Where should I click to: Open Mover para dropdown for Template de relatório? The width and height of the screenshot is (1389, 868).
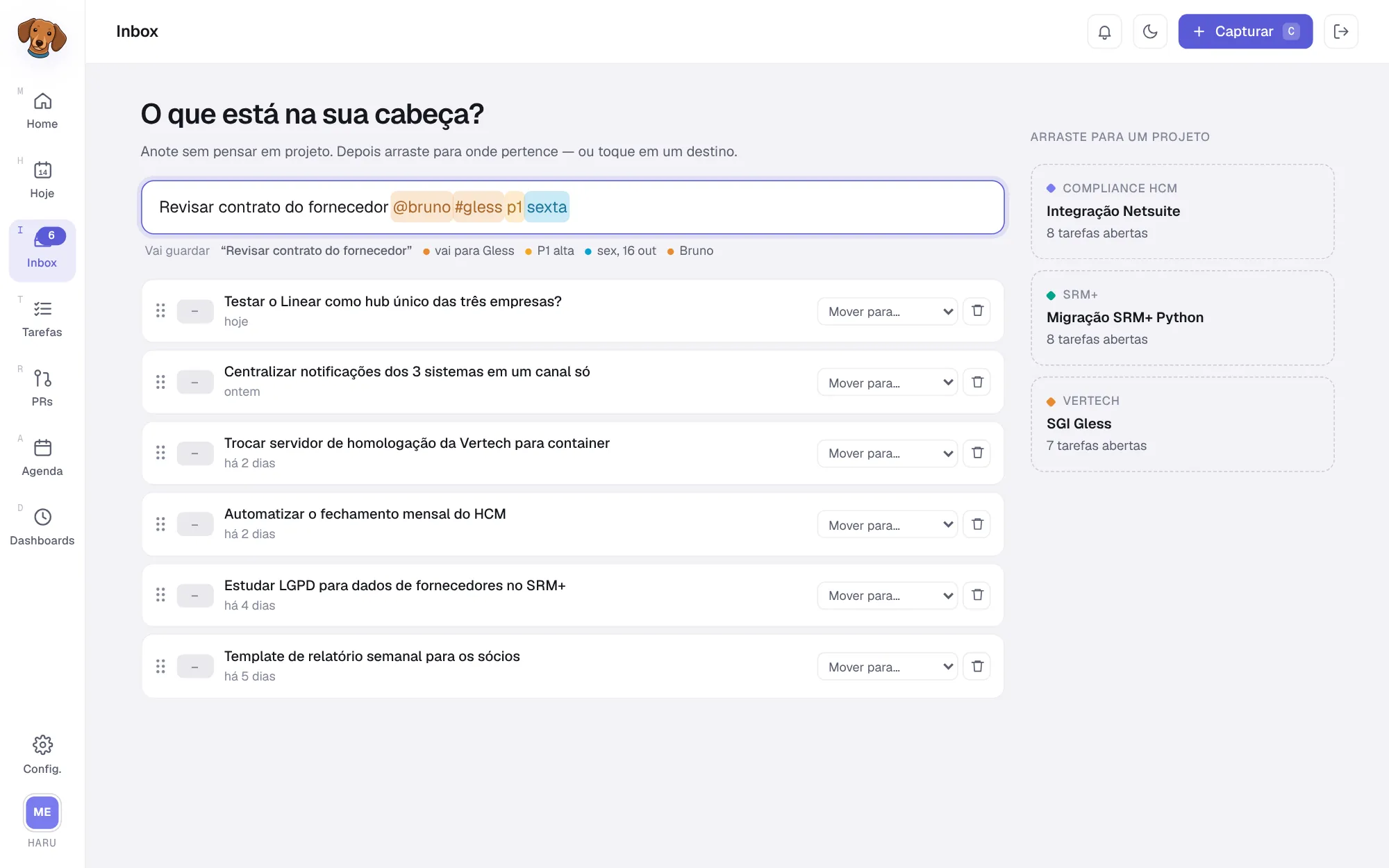[x=888, y=667]
